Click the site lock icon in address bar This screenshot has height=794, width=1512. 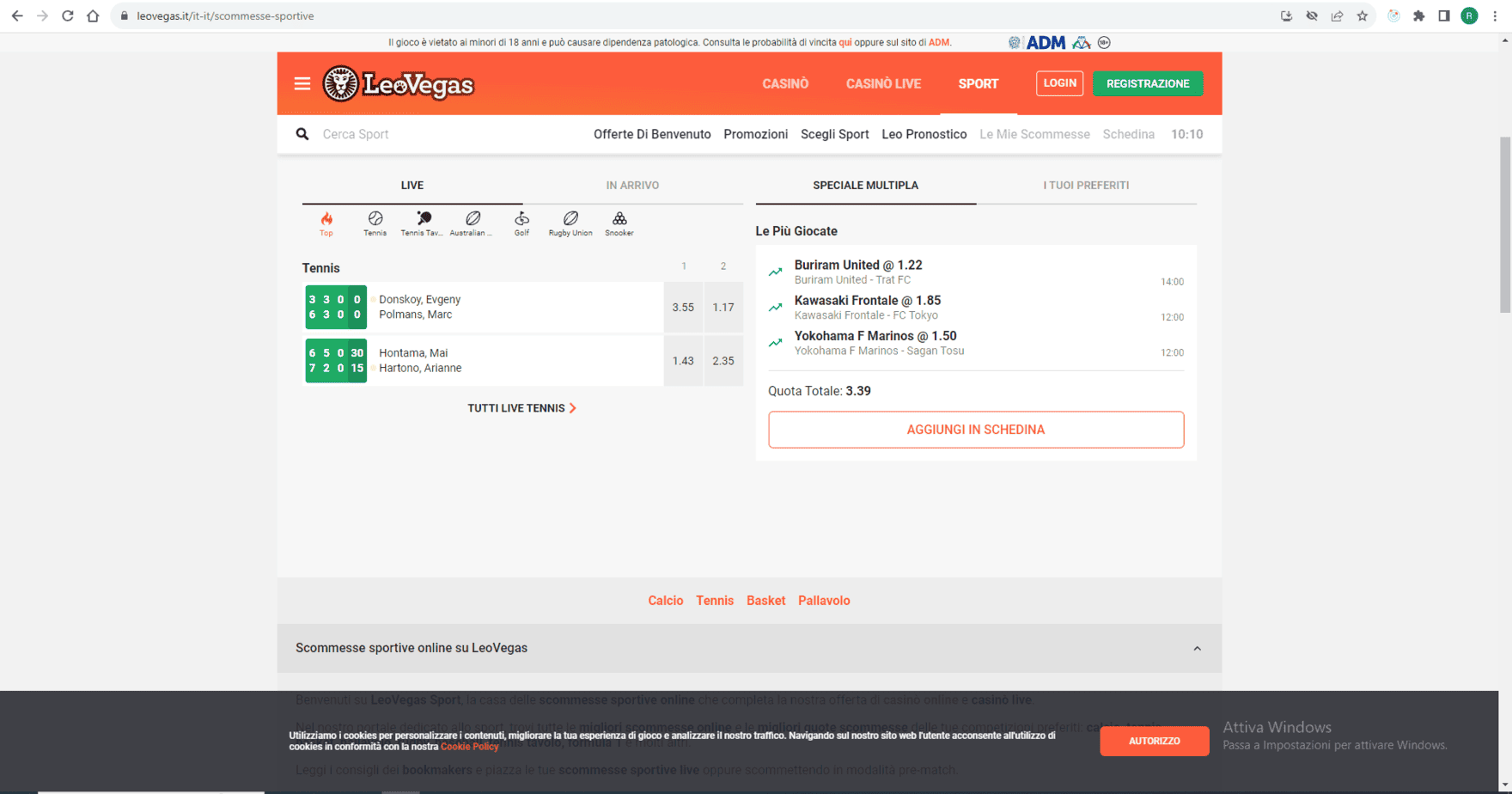click(125, 15)
